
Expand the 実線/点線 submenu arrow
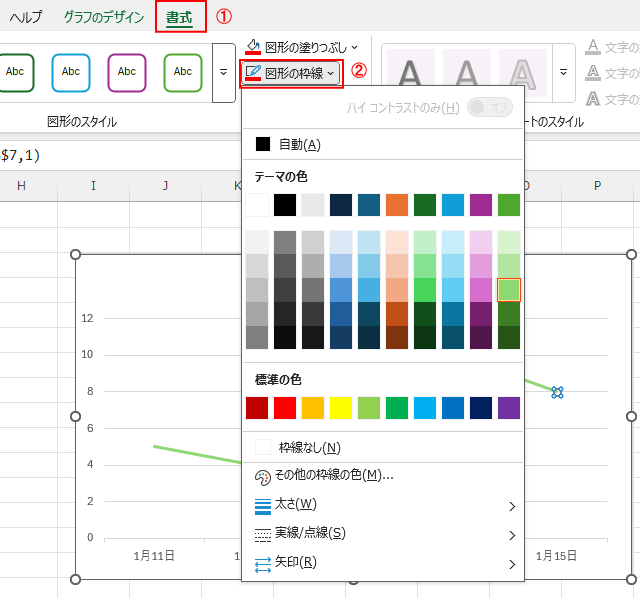(x=512, y=536)
